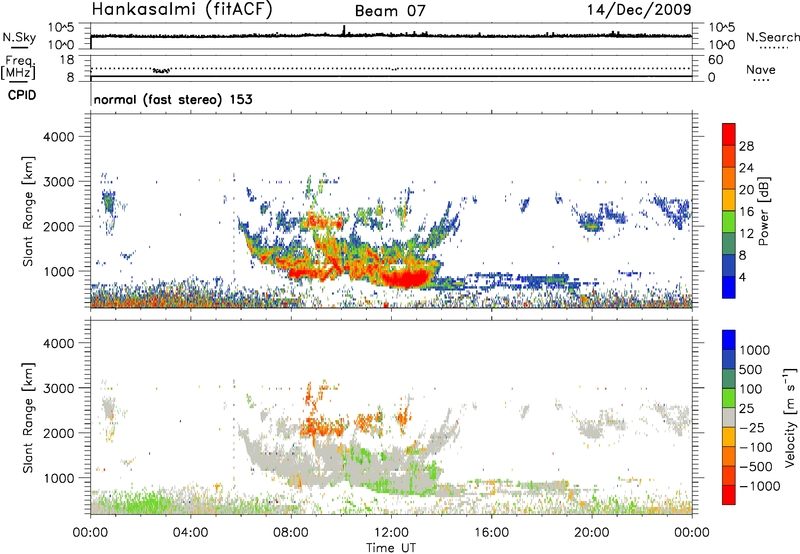Click the "-25" velocity color bar label
The image size is (800, 554).
coord(752,428)
